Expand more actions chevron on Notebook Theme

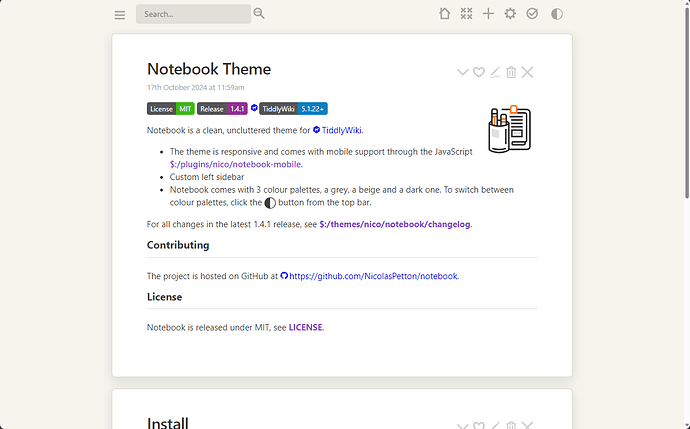[x=462, y=72]
